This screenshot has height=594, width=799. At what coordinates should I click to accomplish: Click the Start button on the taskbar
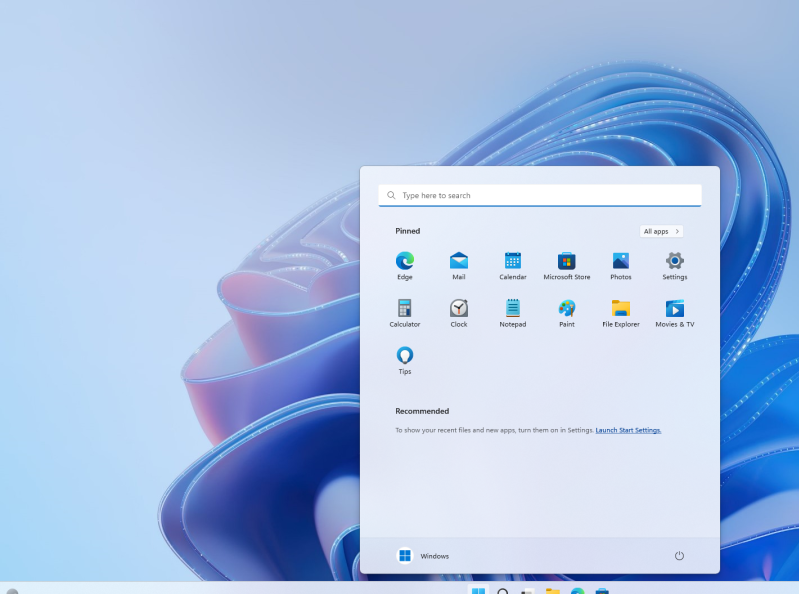478,590
